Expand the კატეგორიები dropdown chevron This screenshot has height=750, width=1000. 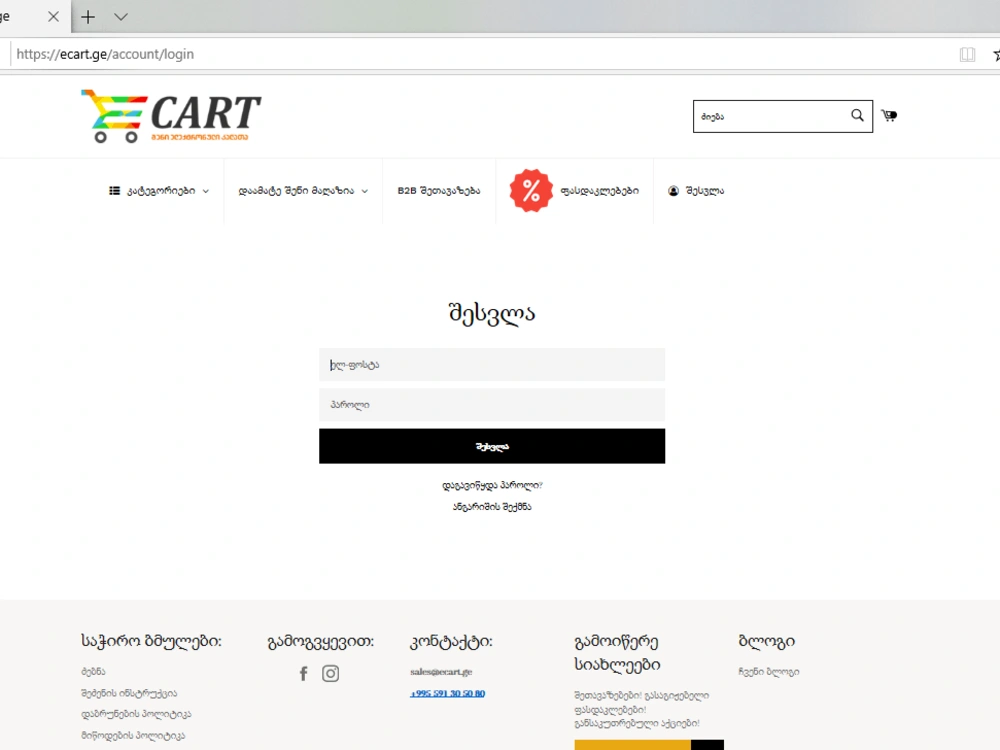[x=206, y=191]
